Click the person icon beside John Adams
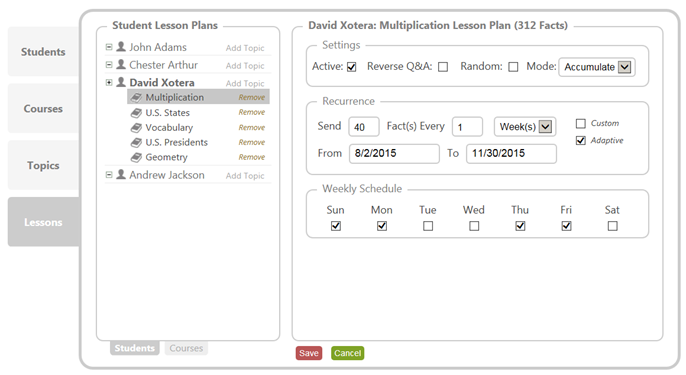The width and height of the screenshot is (686, 375). coord(121,46)
